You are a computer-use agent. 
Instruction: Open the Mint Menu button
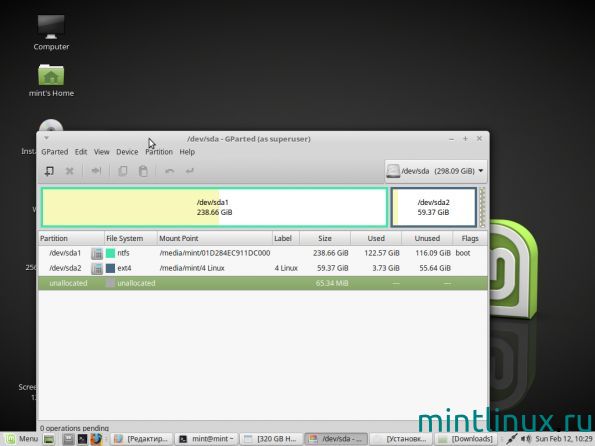tap(21, 439)
